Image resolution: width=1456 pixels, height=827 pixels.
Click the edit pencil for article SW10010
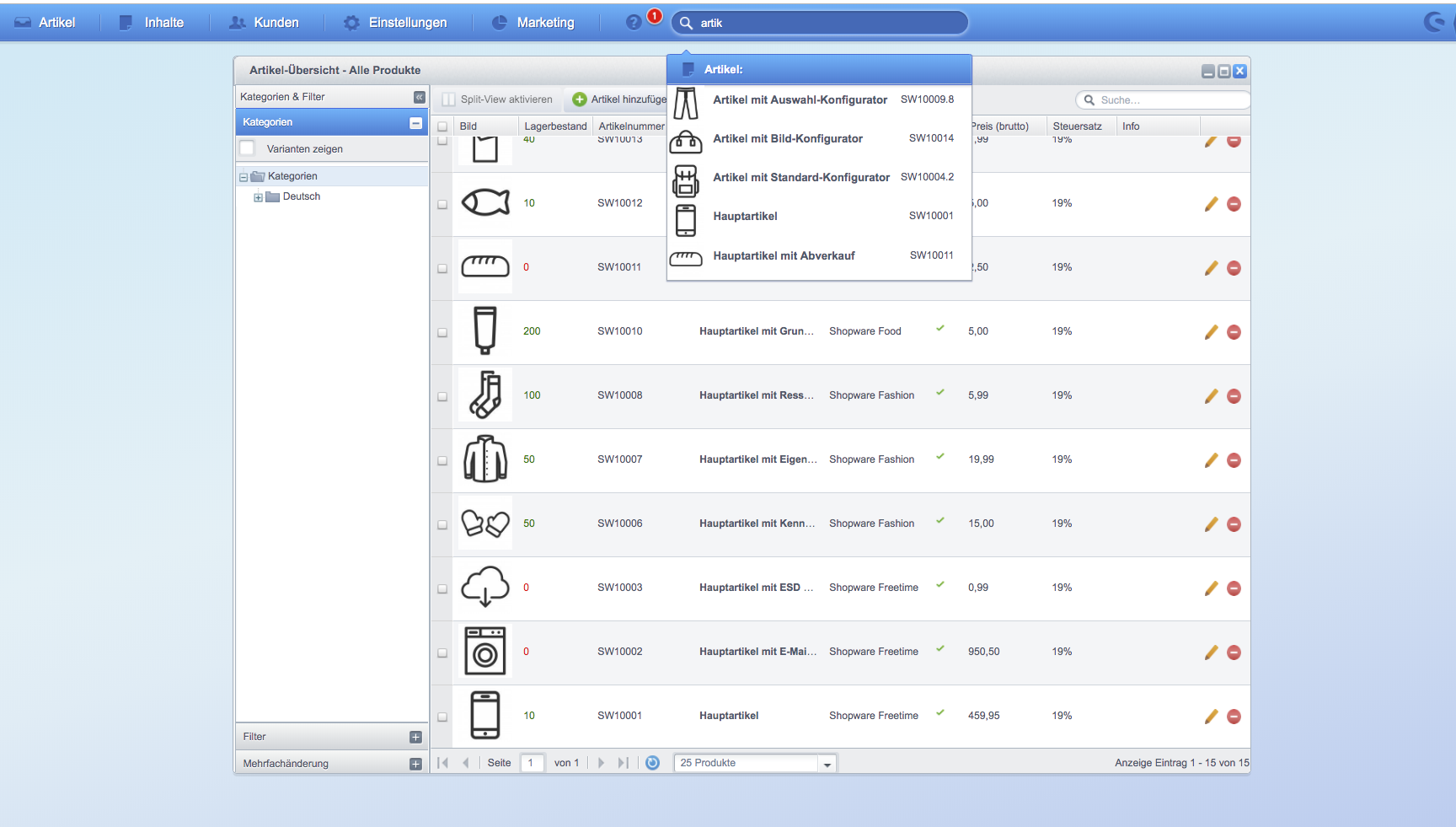click(x=1211, y=332)
